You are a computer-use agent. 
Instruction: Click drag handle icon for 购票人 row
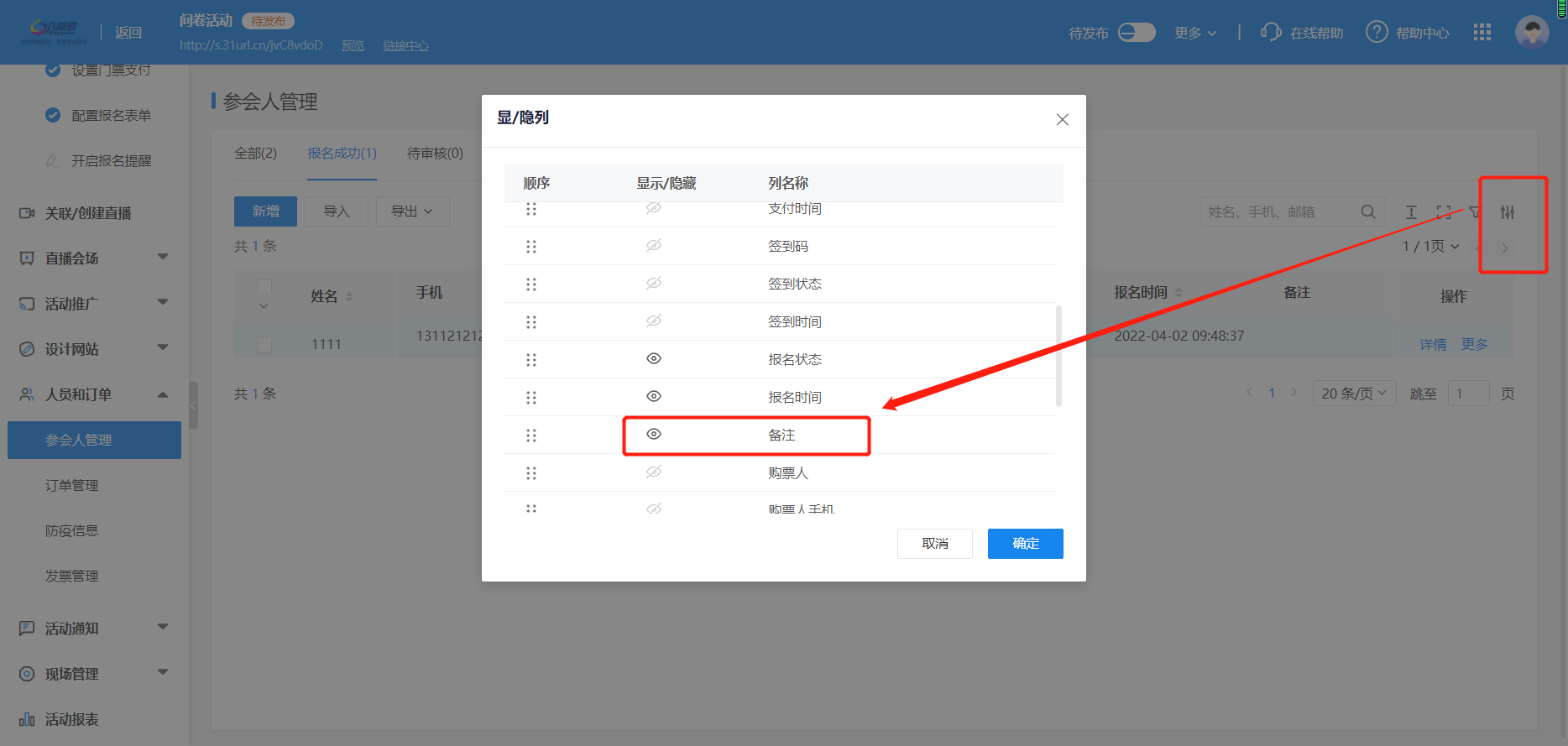[x=531, y=472]
